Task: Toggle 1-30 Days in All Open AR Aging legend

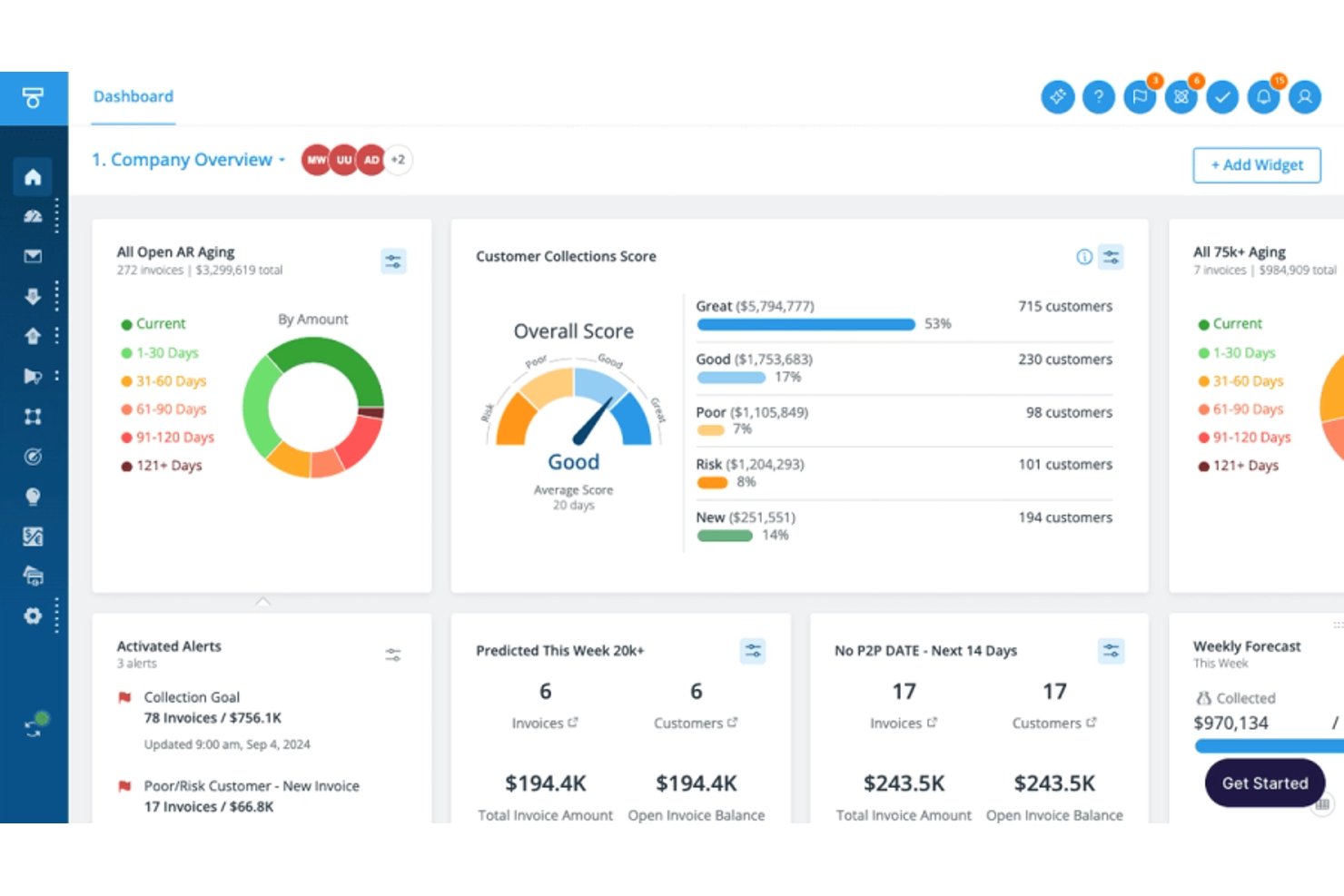Action: click(x=160, y=352)
